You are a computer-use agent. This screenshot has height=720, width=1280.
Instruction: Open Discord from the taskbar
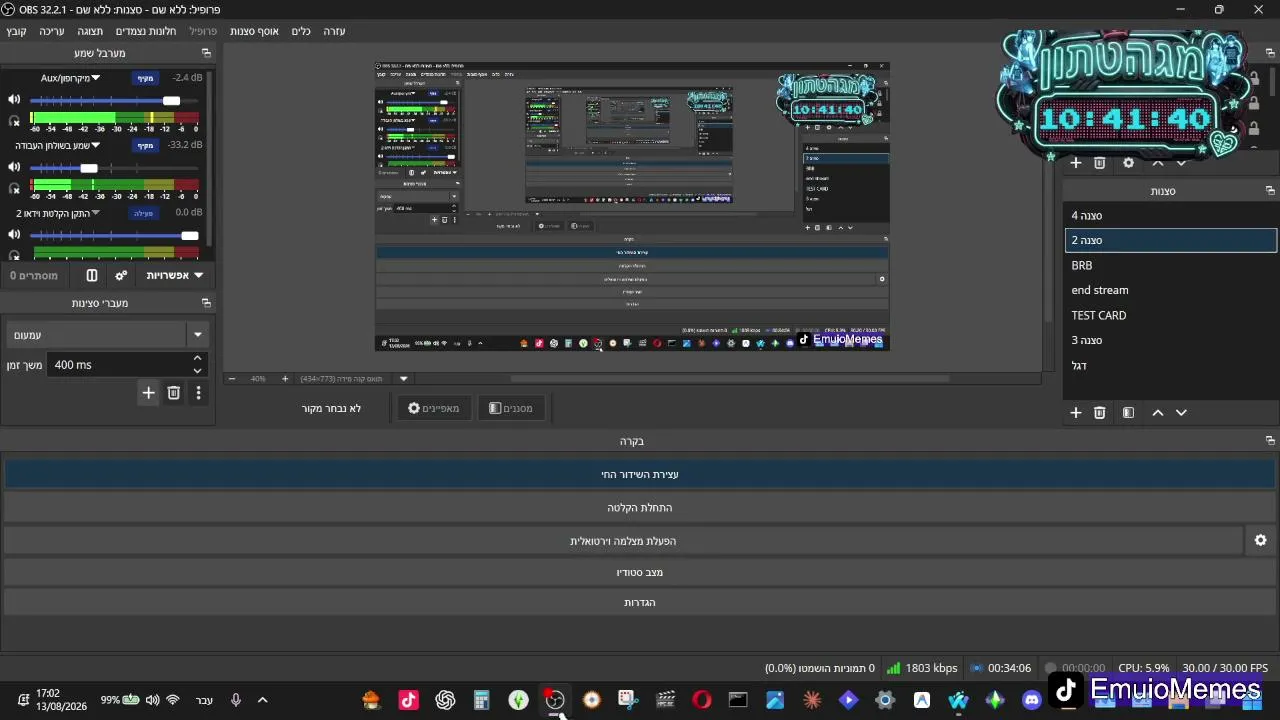coord(1032,700)
